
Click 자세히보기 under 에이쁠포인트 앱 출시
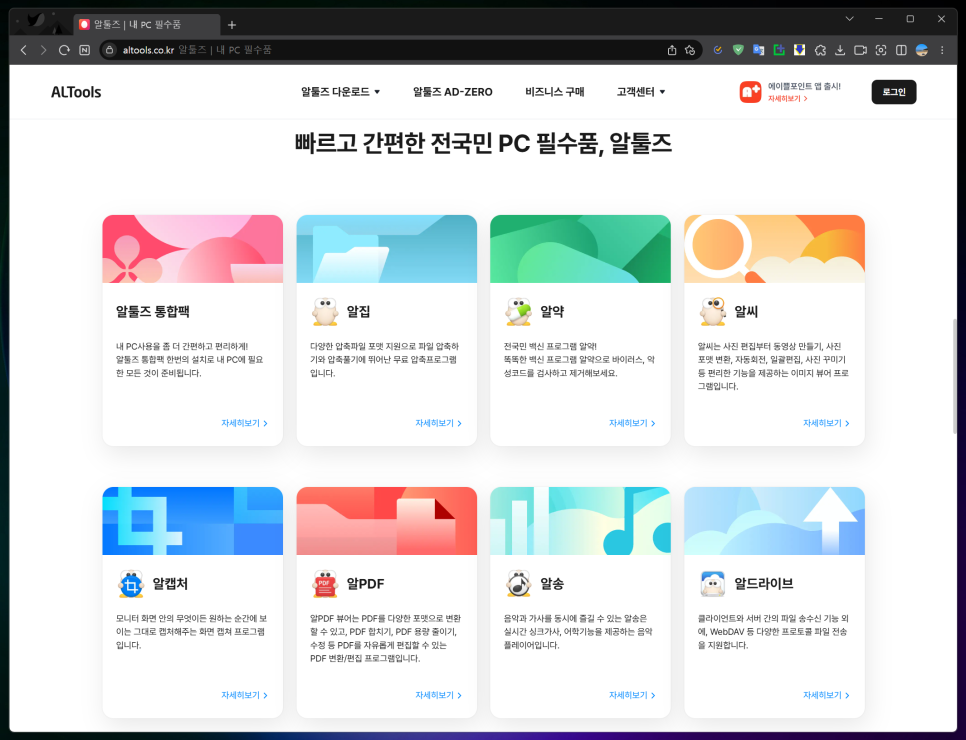787,99
